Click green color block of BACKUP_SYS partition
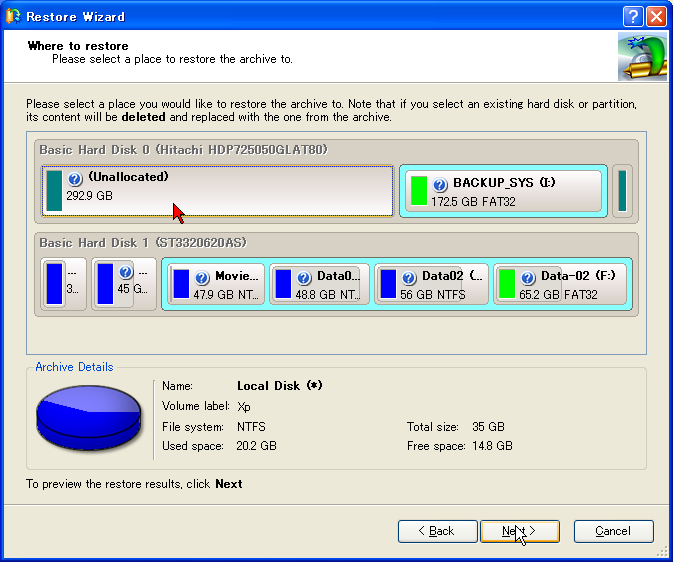The width and height of the screenshot is (673, 562). (x=419, y=191)
